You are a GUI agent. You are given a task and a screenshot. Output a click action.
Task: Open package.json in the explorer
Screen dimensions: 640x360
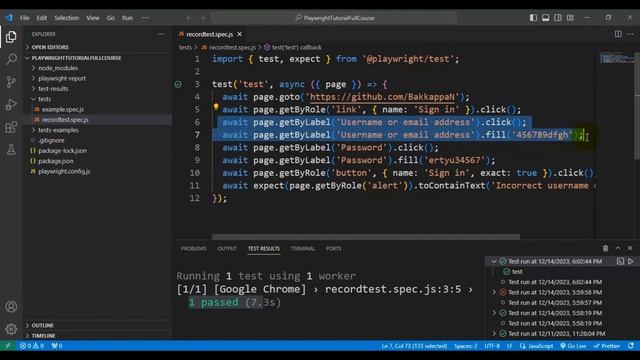pos(56,161)
